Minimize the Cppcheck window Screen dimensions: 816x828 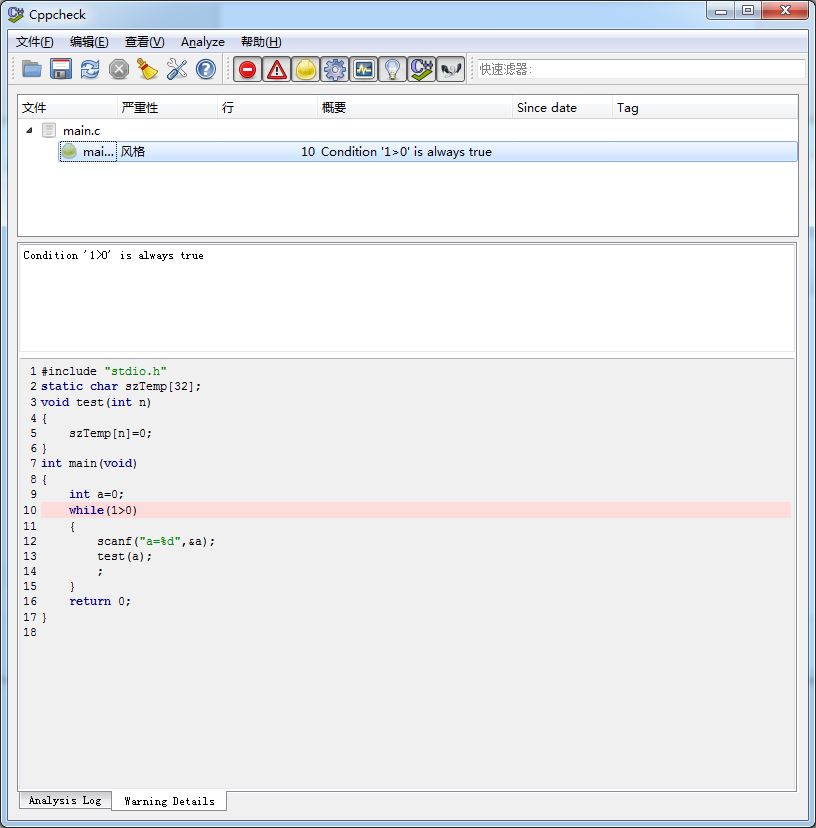coord(721,11)
